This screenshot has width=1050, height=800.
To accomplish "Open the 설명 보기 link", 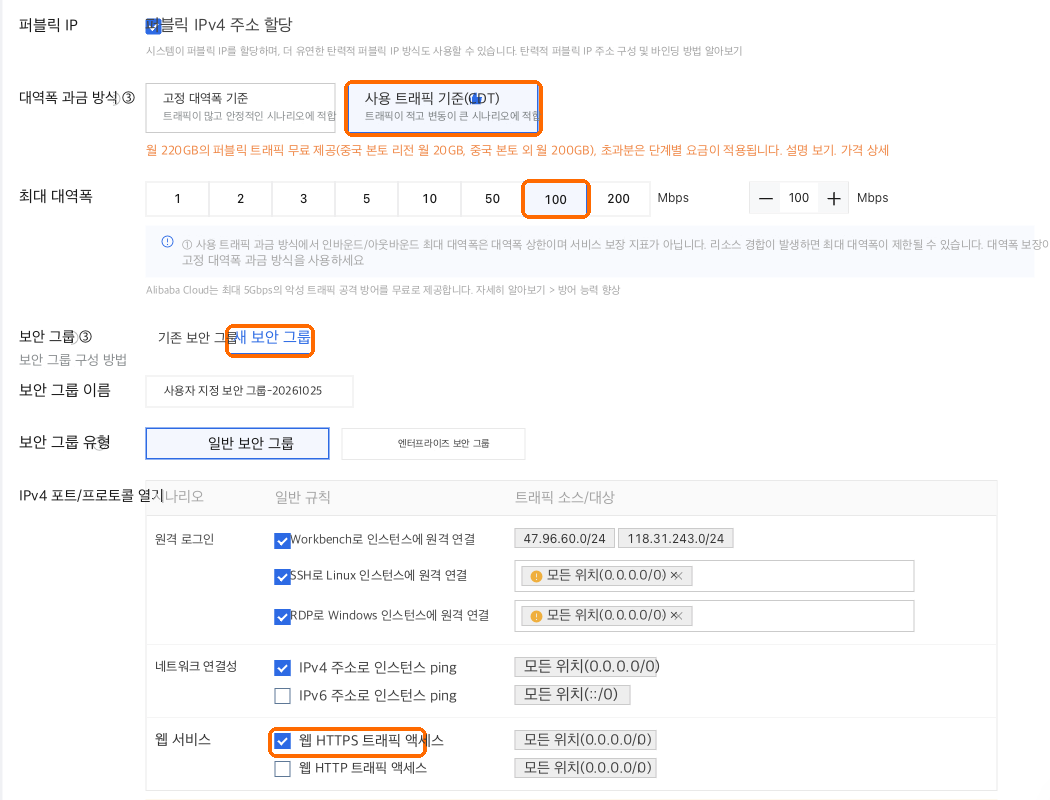I will tap(811, 150).
